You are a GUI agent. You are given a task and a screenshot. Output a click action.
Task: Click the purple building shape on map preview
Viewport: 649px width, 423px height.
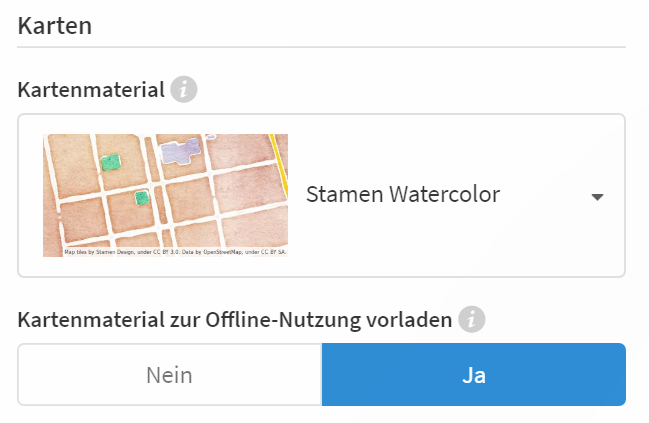tap(180, 152)
